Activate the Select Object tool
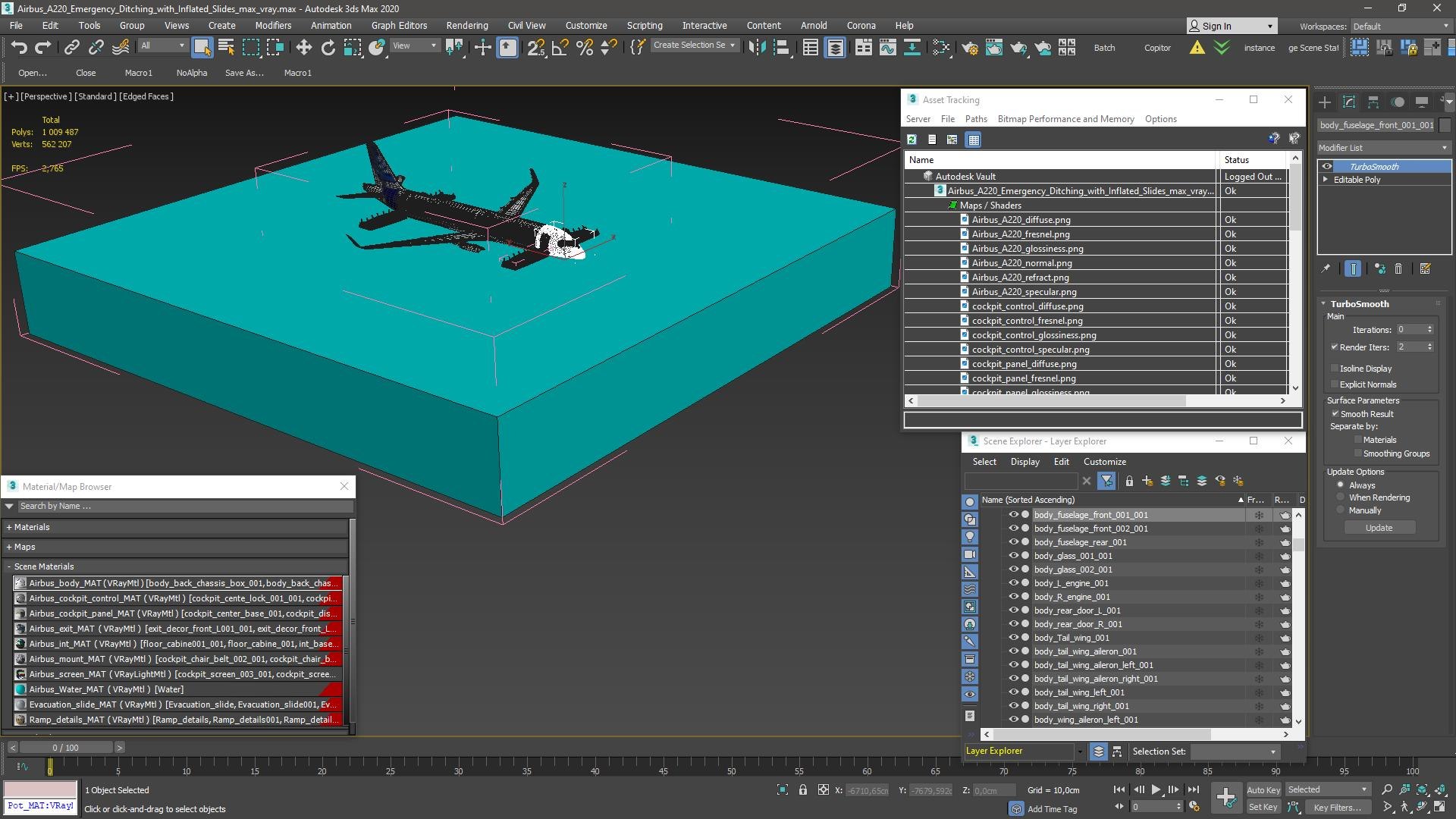The width and height of the screenshot is (1456, 819). tap(202, 48)
